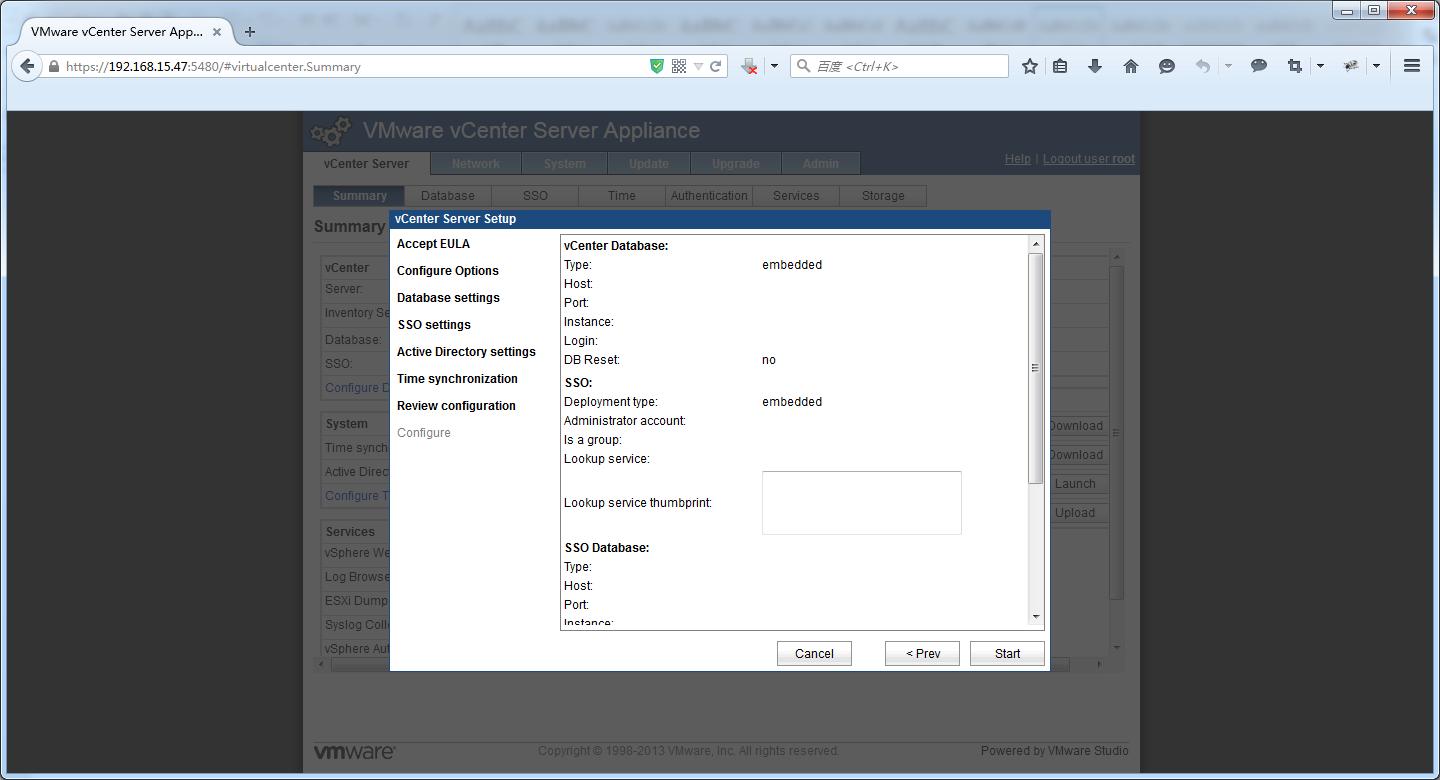The width and height of the screenshot is (1440, 780).
Task: Click the review panel scrollbar up arrow
Action: [1036, 244]
